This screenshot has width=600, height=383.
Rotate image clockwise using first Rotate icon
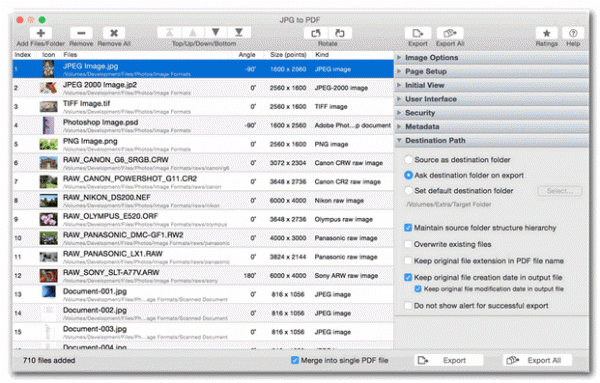point(316,33)
